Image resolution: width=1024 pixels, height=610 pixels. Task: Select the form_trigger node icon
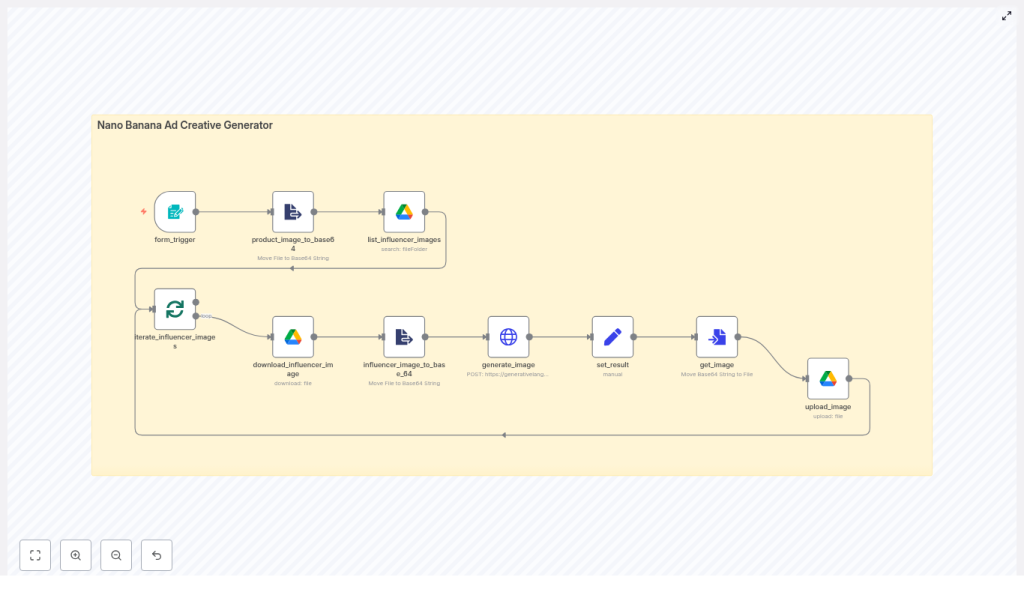click(x=175, y=212)
